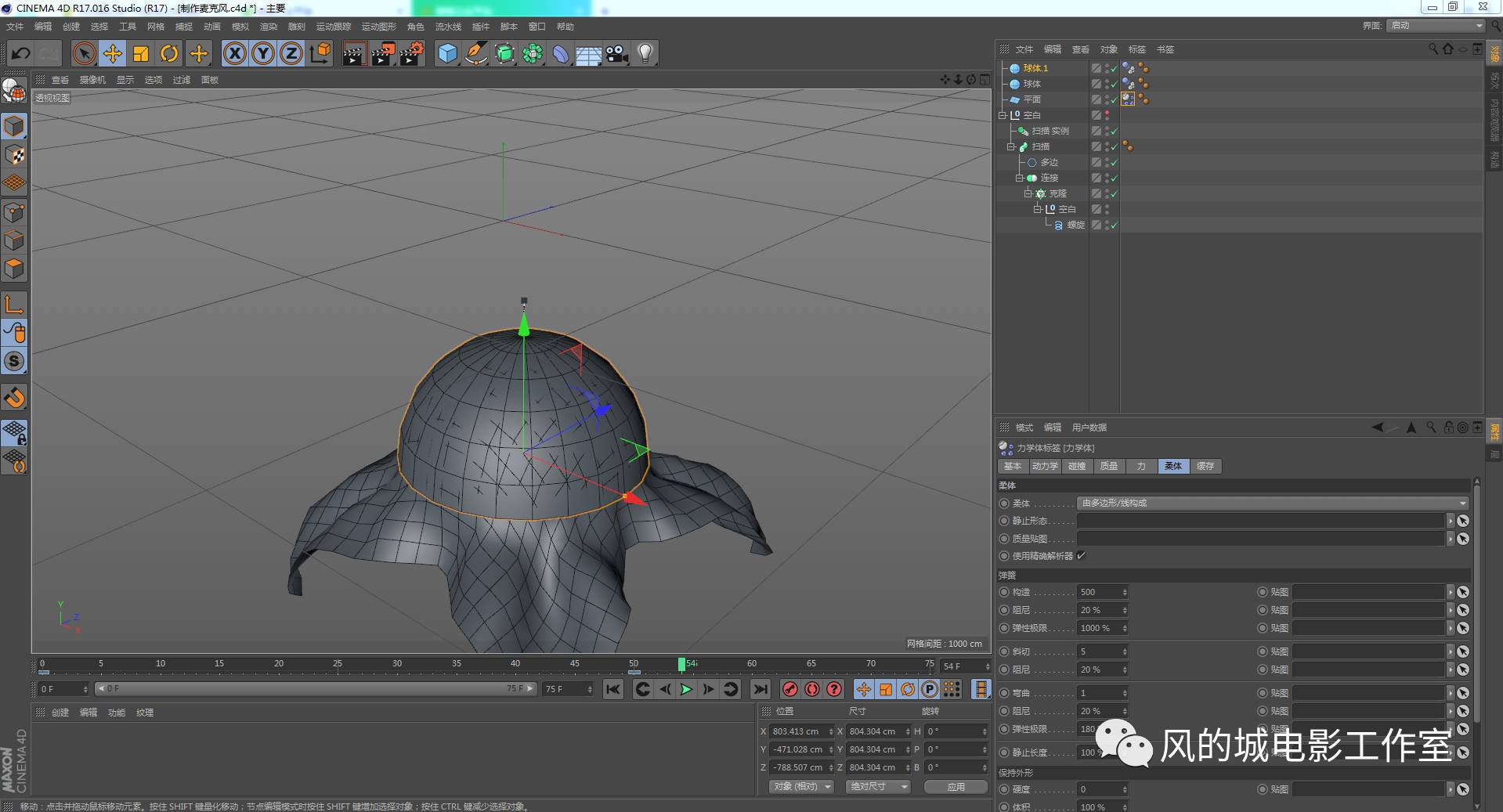The image size is (1503, 812).
Task: Click the cube primitive icon in the toolbar
Action: [x=447, y=53]
